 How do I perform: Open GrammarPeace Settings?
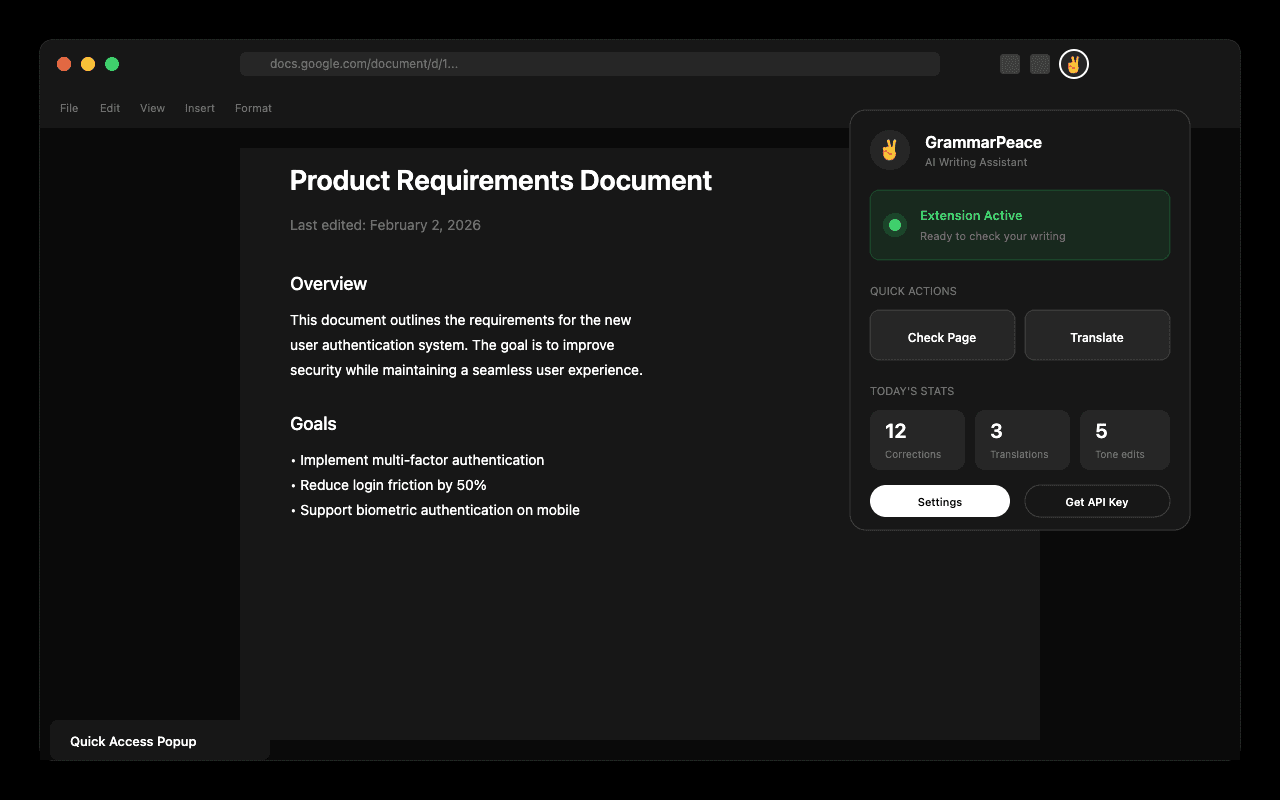(x=939, y=500)
